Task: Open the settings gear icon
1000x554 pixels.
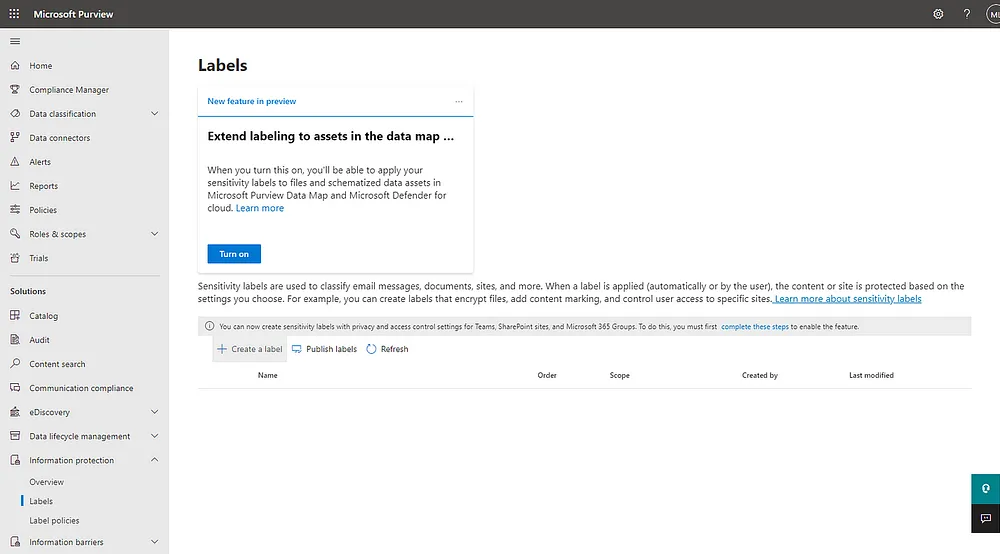Action: tap(938, 14)
